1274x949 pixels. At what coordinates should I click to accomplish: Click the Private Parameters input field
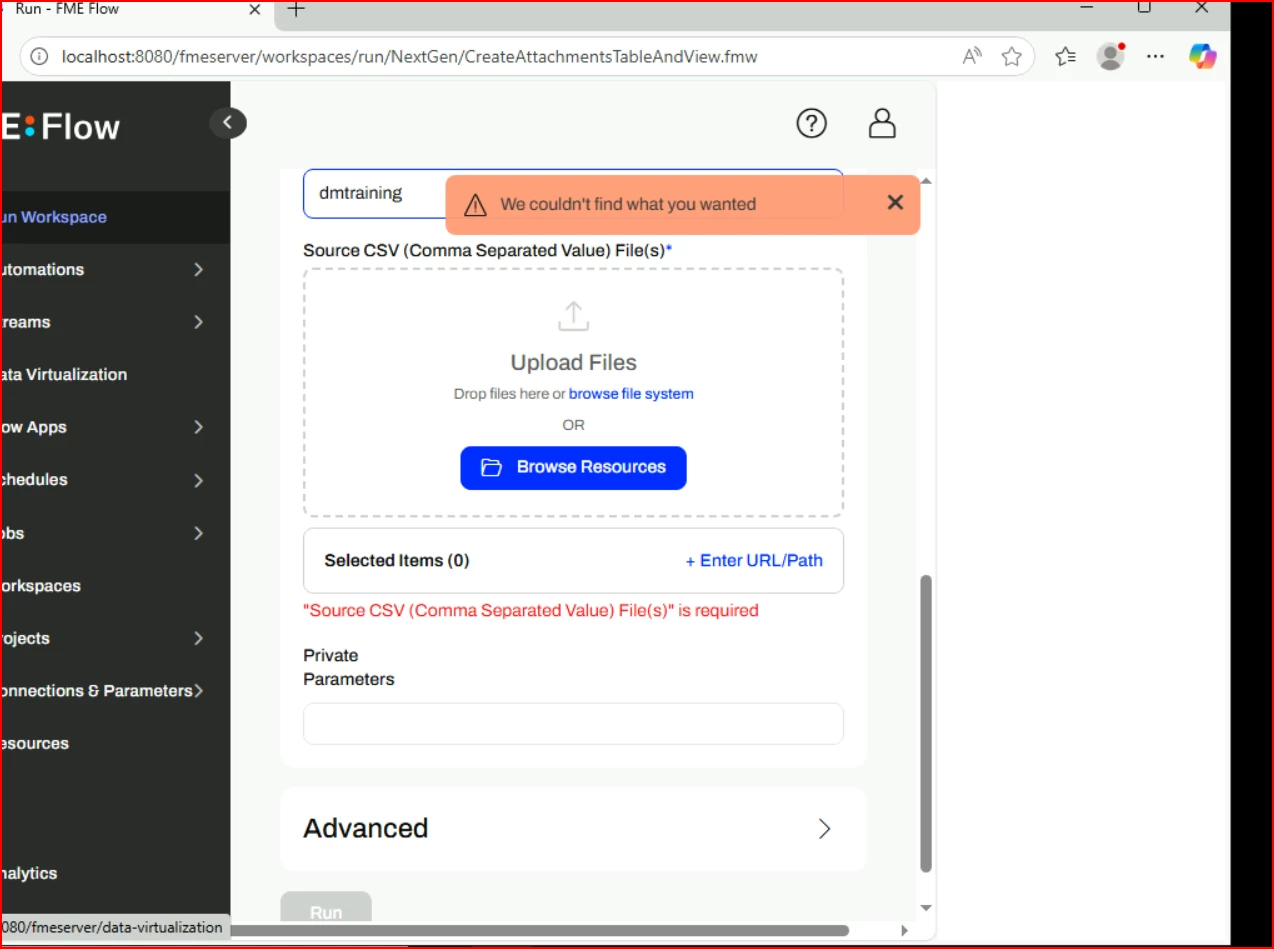tap(573, 724)
